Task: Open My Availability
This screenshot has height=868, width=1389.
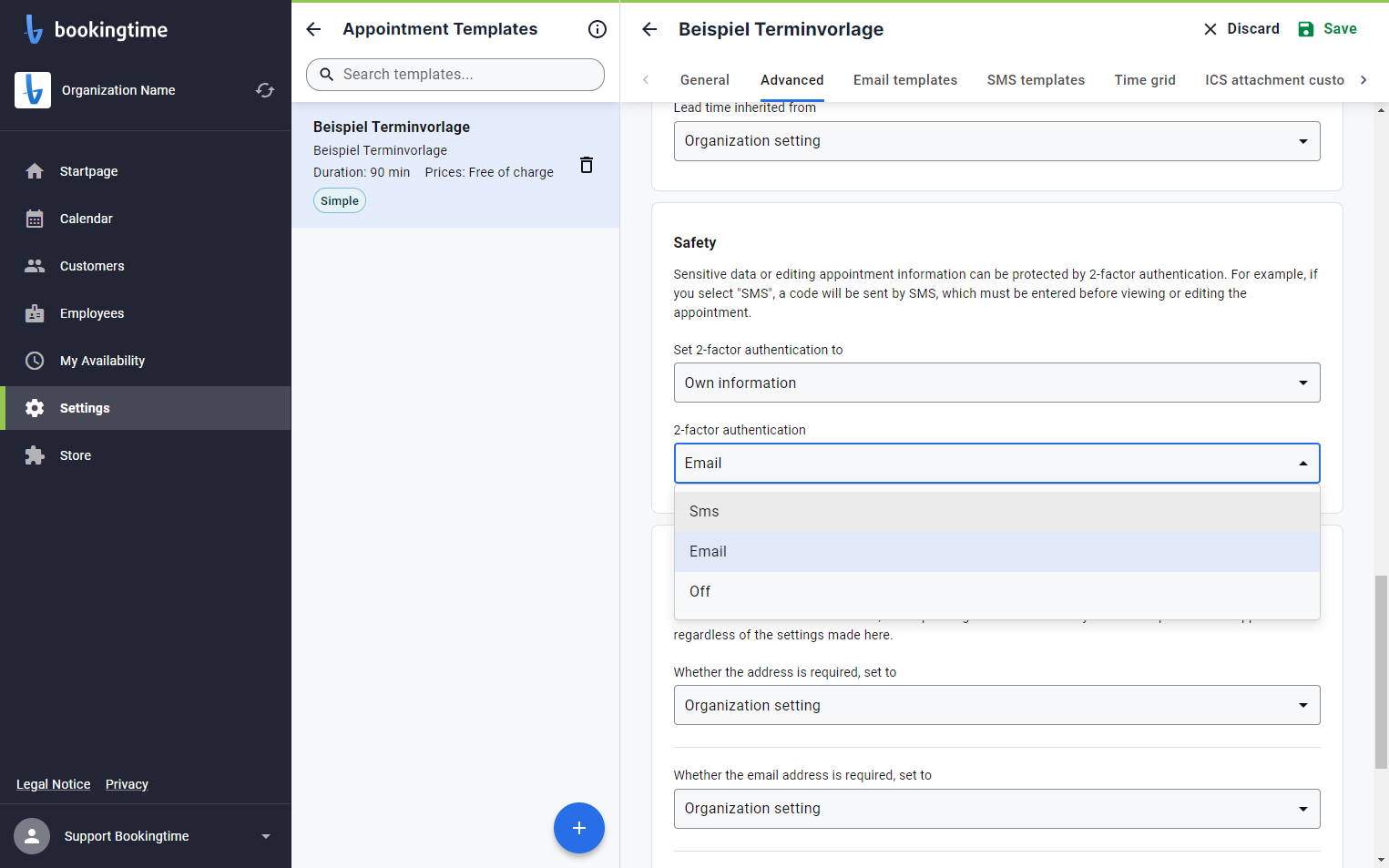Action: tap(146, 361)
